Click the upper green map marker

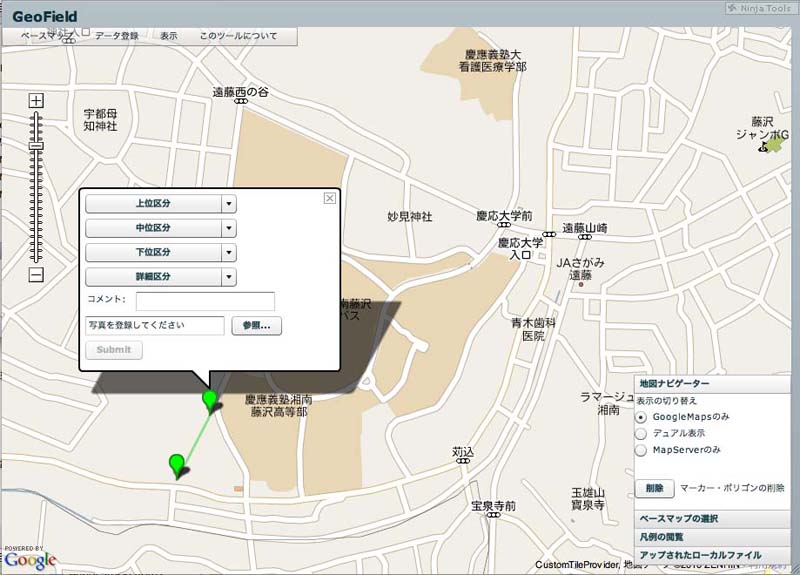click(x=209, y=400)
